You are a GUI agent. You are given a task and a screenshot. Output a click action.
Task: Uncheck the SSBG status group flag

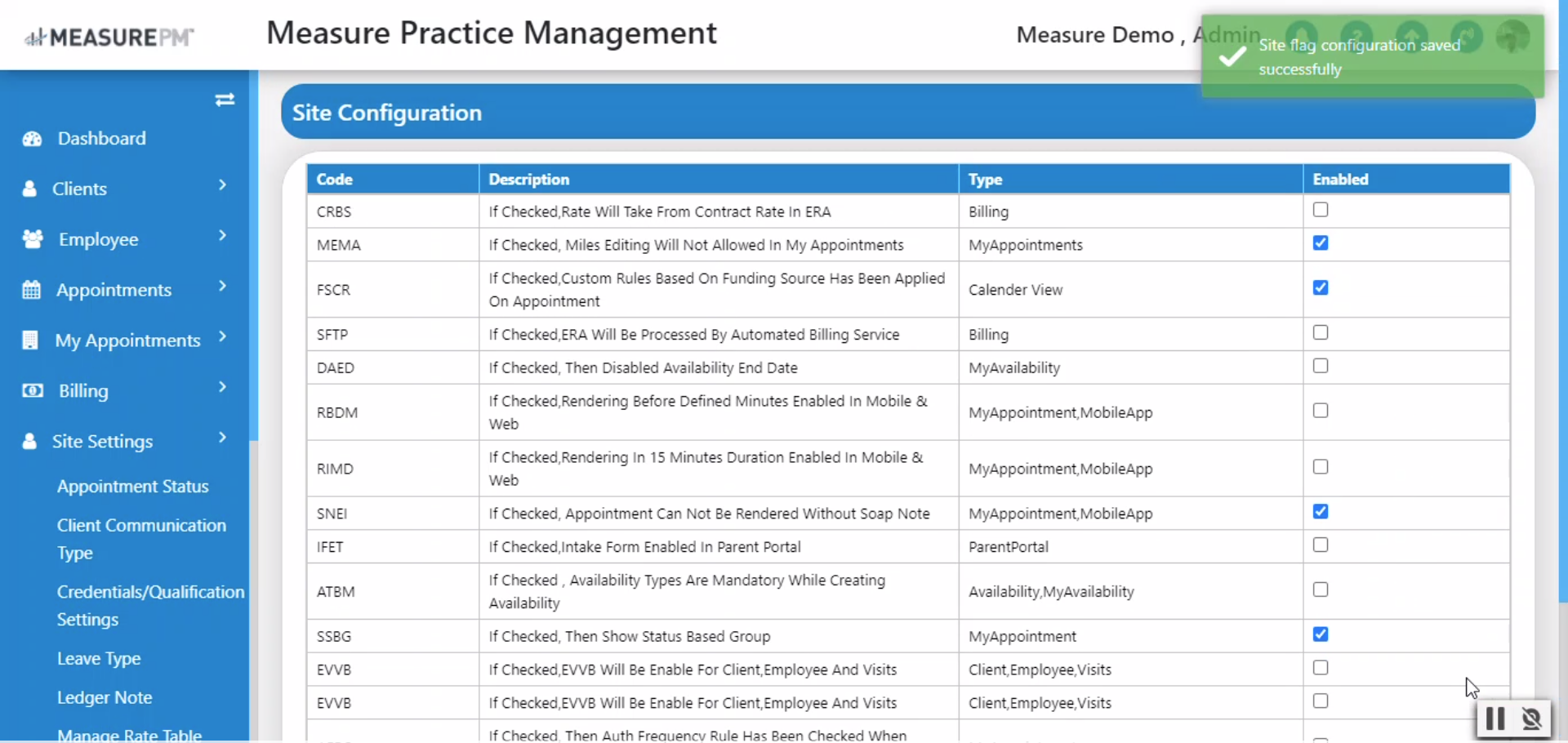coord(1321,634)
